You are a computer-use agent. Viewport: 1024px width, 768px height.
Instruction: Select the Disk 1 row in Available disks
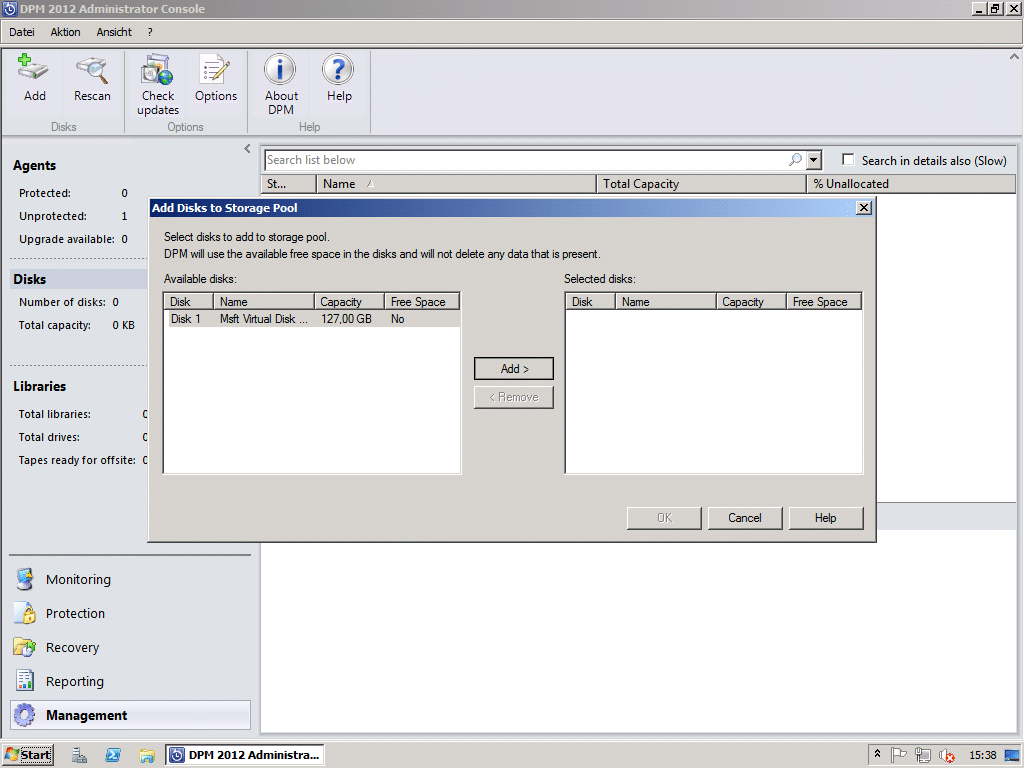pyautogui.click(x=312, y=319)
